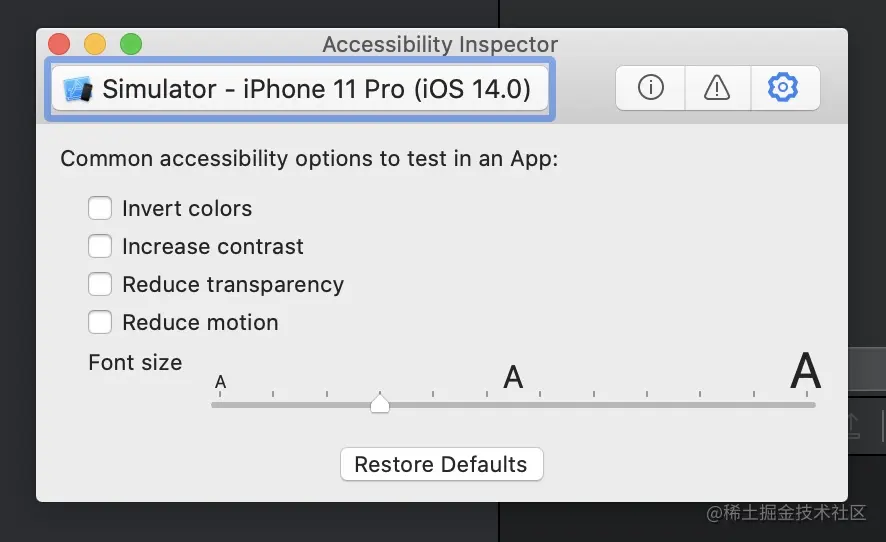The width and height of the screenshot is (886, 542).
Task: Switch to the Audit warning triangle icon
Action: 717,88
